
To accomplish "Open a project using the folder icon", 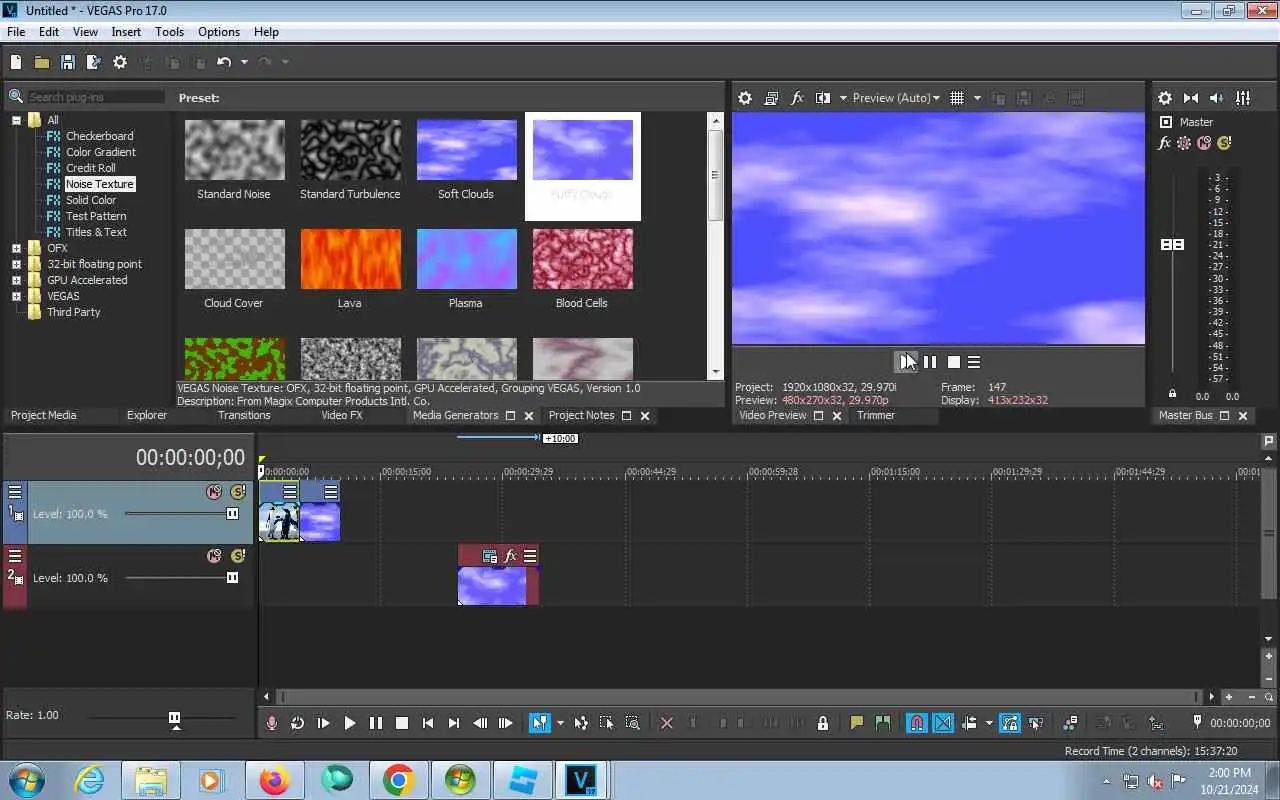I will (42, 62).
